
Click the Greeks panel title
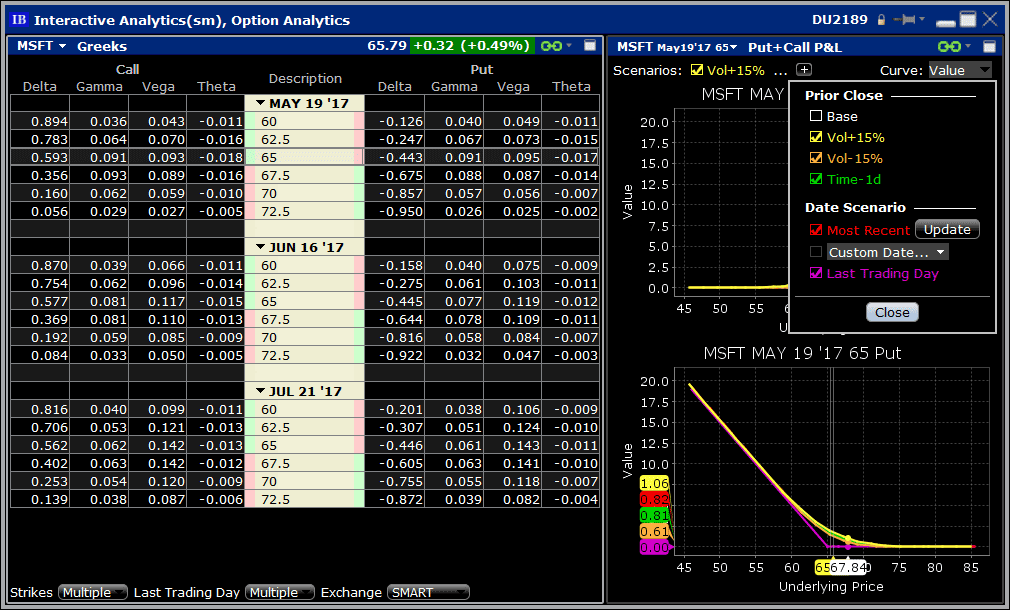(102, 46)
